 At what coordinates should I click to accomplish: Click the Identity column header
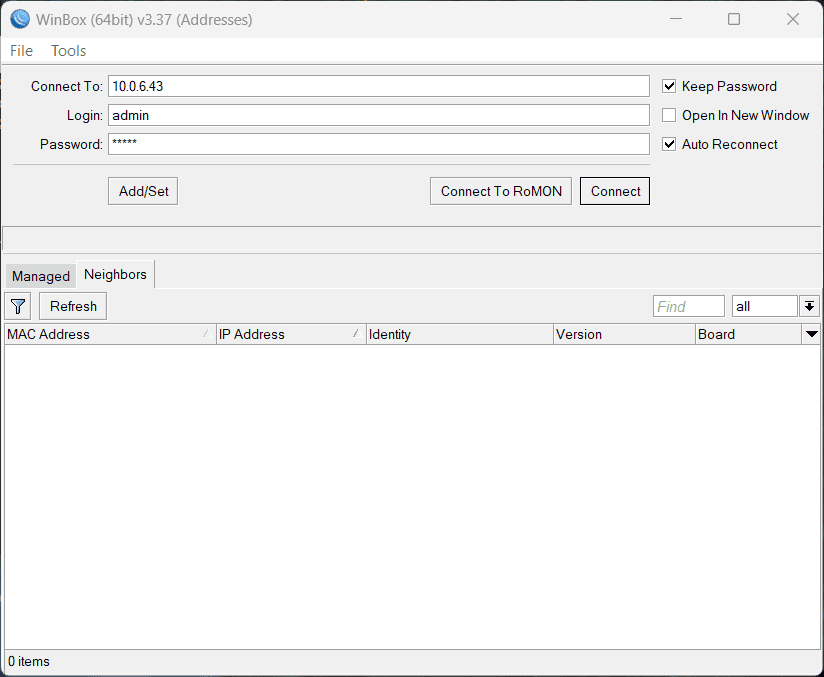(460, 334)
